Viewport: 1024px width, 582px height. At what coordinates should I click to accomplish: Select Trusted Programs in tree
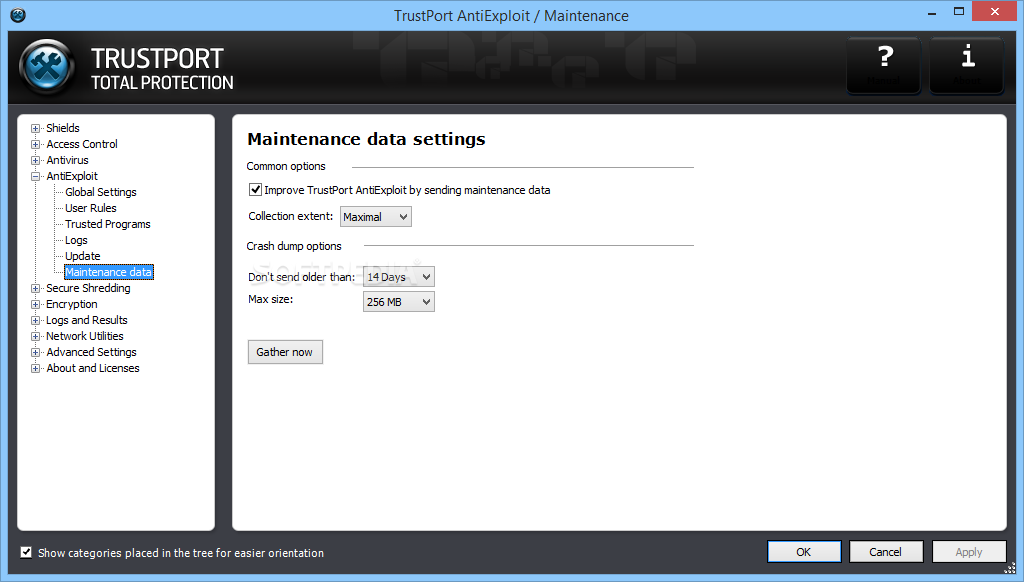108,224
